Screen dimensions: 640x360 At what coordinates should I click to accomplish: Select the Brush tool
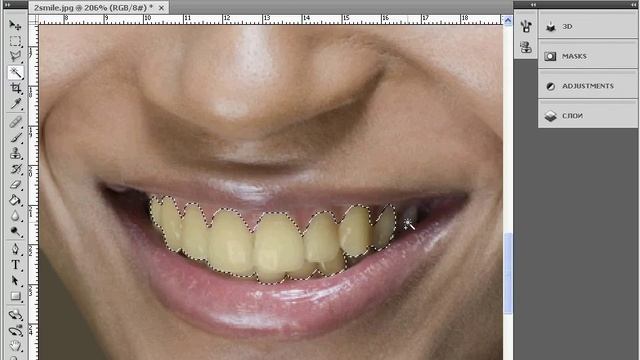tap(16, 138)
